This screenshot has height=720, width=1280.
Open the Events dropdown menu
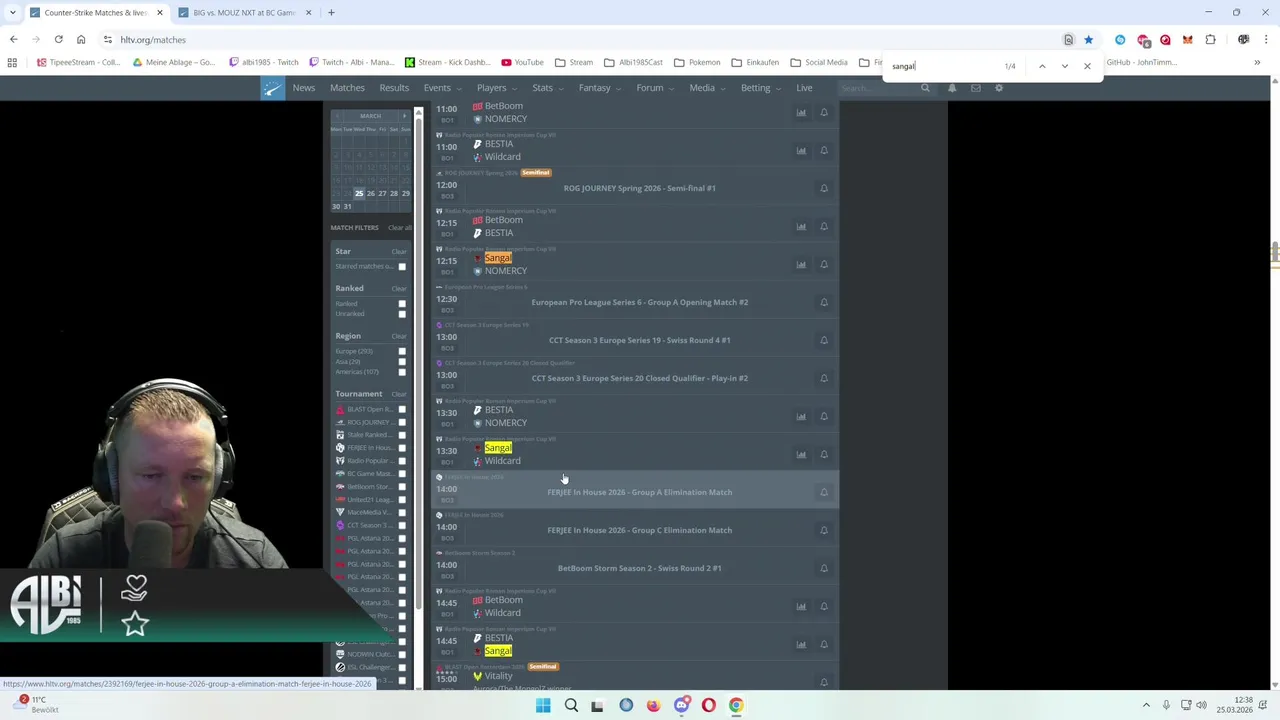(441, 88)
